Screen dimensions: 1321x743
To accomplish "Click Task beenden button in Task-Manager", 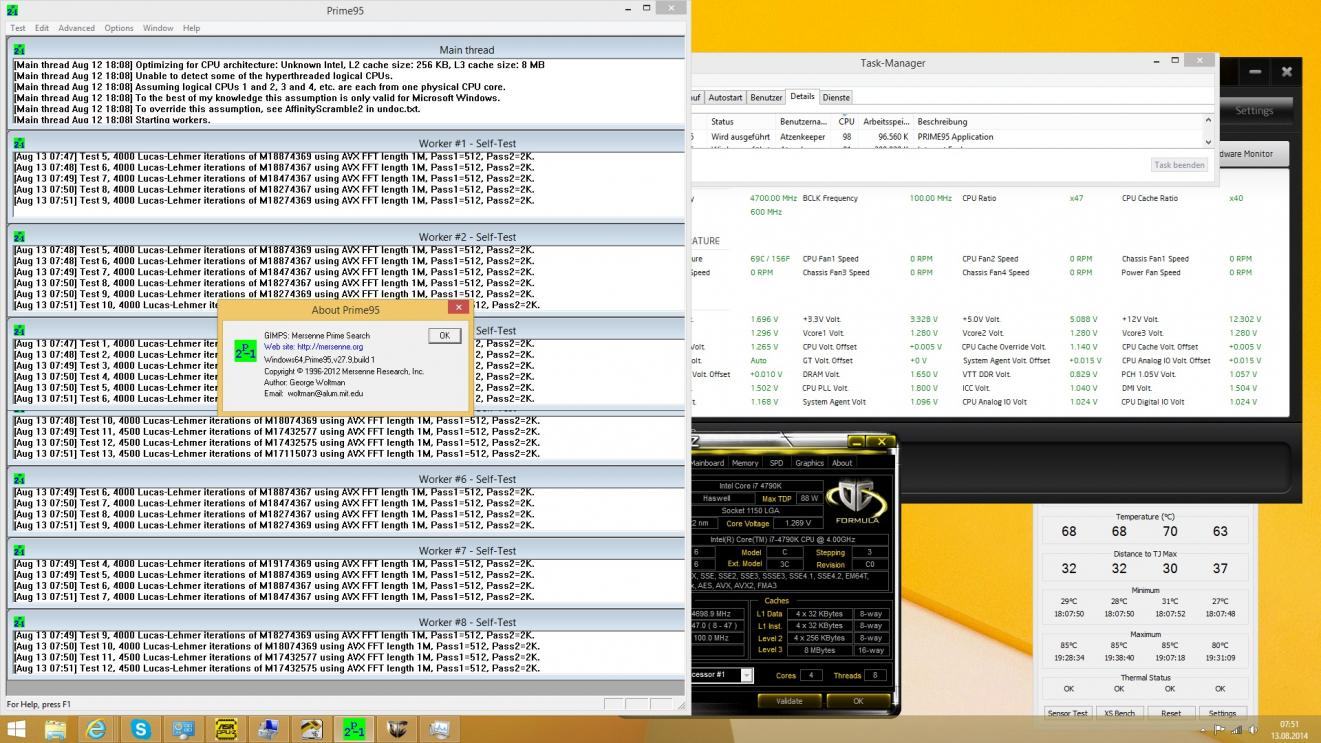I will coord(1179,165).
